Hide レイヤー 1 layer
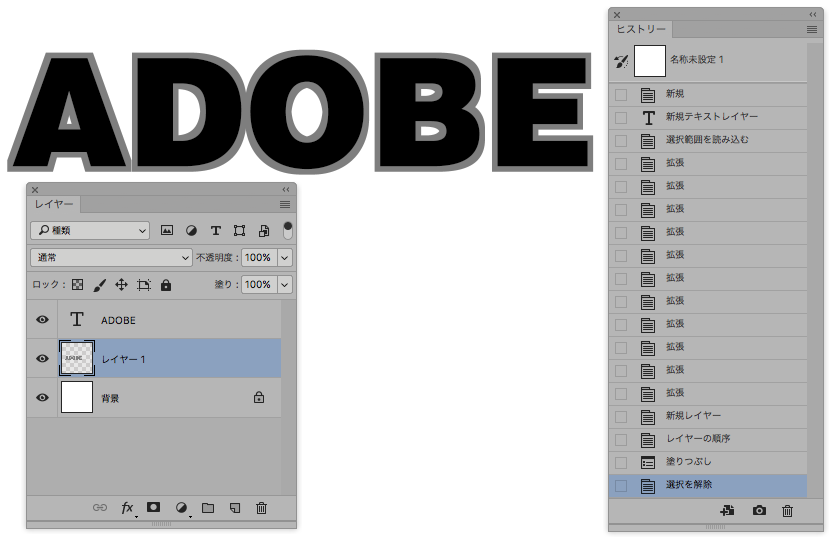Image resolution: width=830 pixels, height=538 pixels. tap(42, 358)
